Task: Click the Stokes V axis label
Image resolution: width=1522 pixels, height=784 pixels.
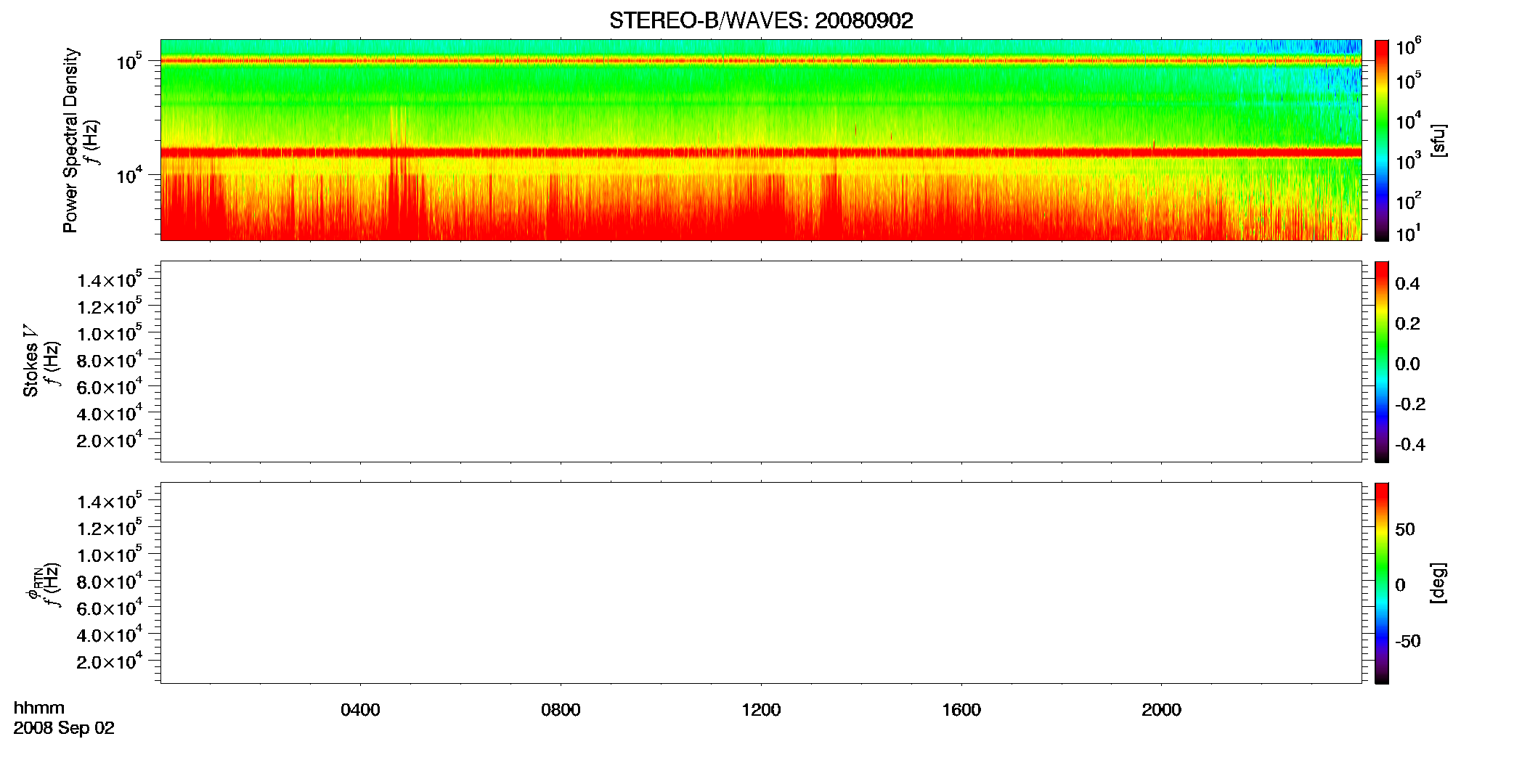Action: (30, 362)
